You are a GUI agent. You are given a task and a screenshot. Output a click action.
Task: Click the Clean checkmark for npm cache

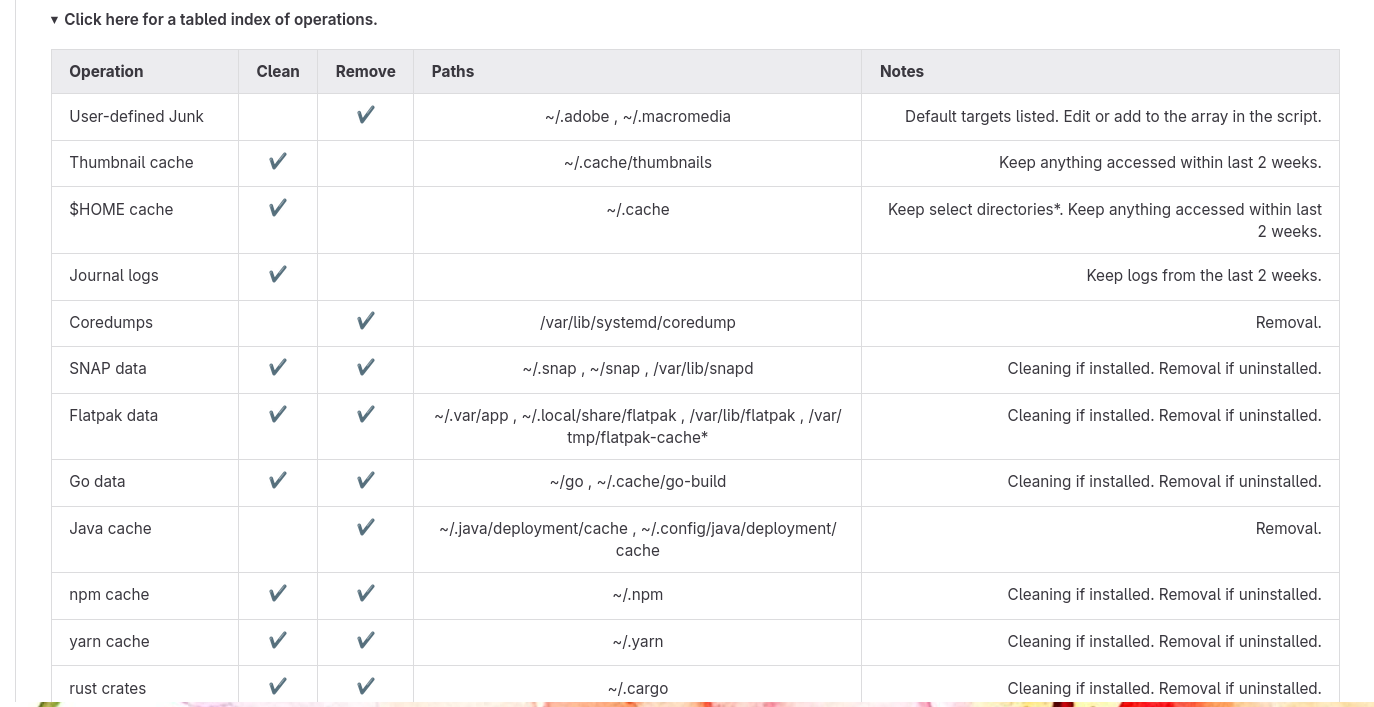pos(278,594)
